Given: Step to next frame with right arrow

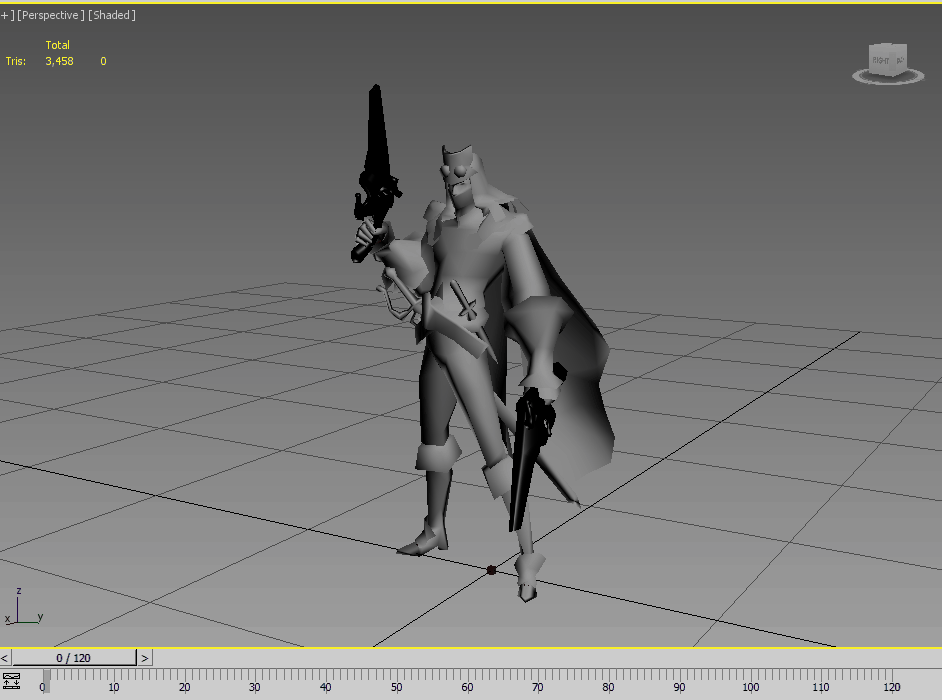Looking at the screenshot, I should pos(145,658).
